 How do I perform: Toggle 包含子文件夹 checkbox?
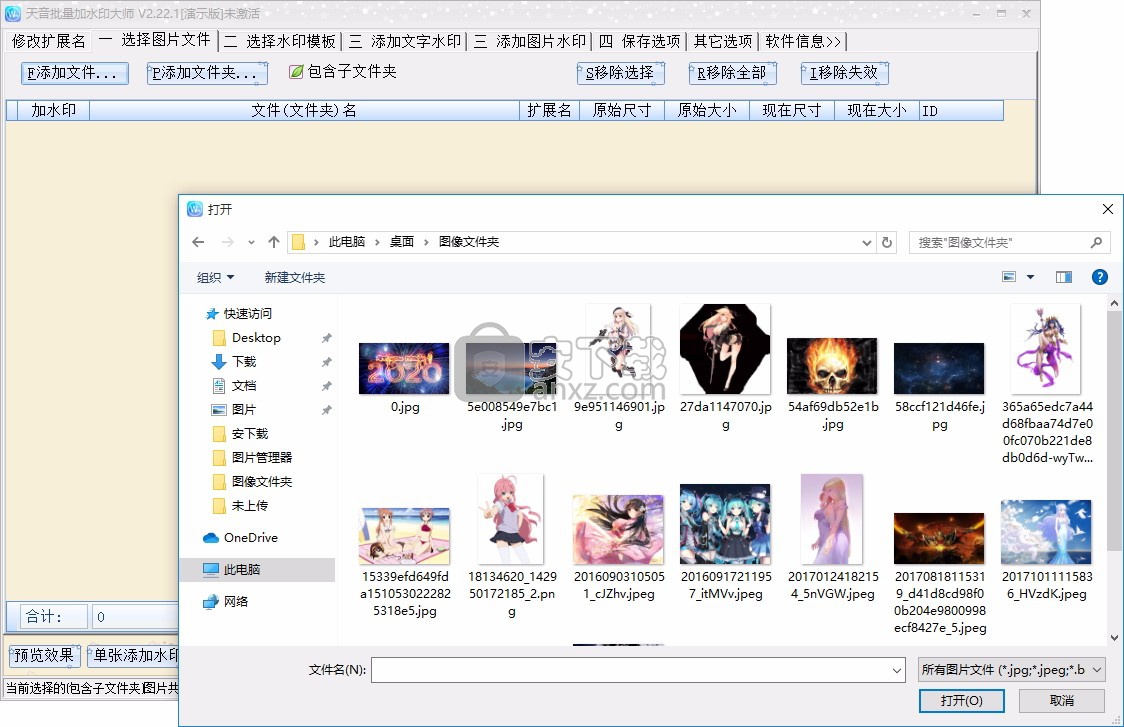(296, 72)
